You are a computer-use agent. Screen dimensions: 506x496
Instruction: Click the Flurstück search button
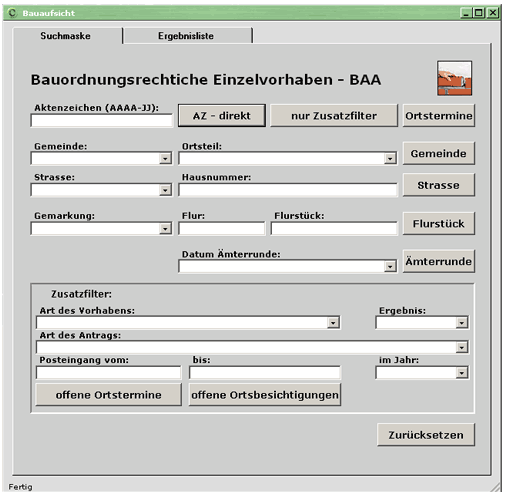click(x=439, y=223)
